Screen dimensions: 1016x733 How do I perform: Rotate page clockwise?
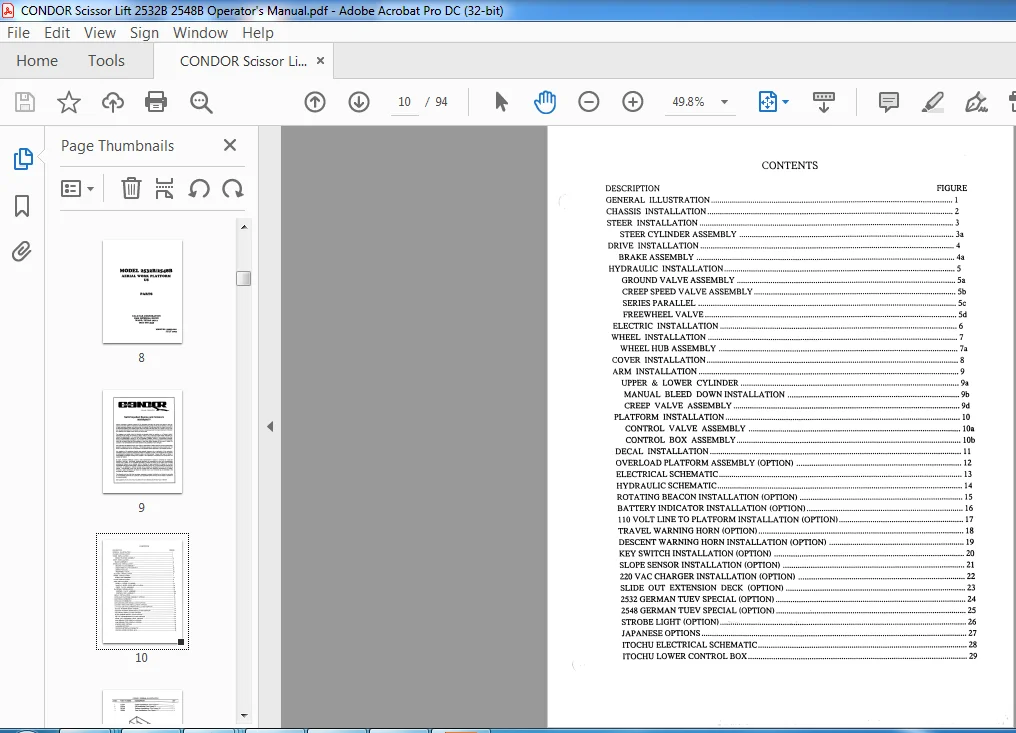tap(233, 189)
